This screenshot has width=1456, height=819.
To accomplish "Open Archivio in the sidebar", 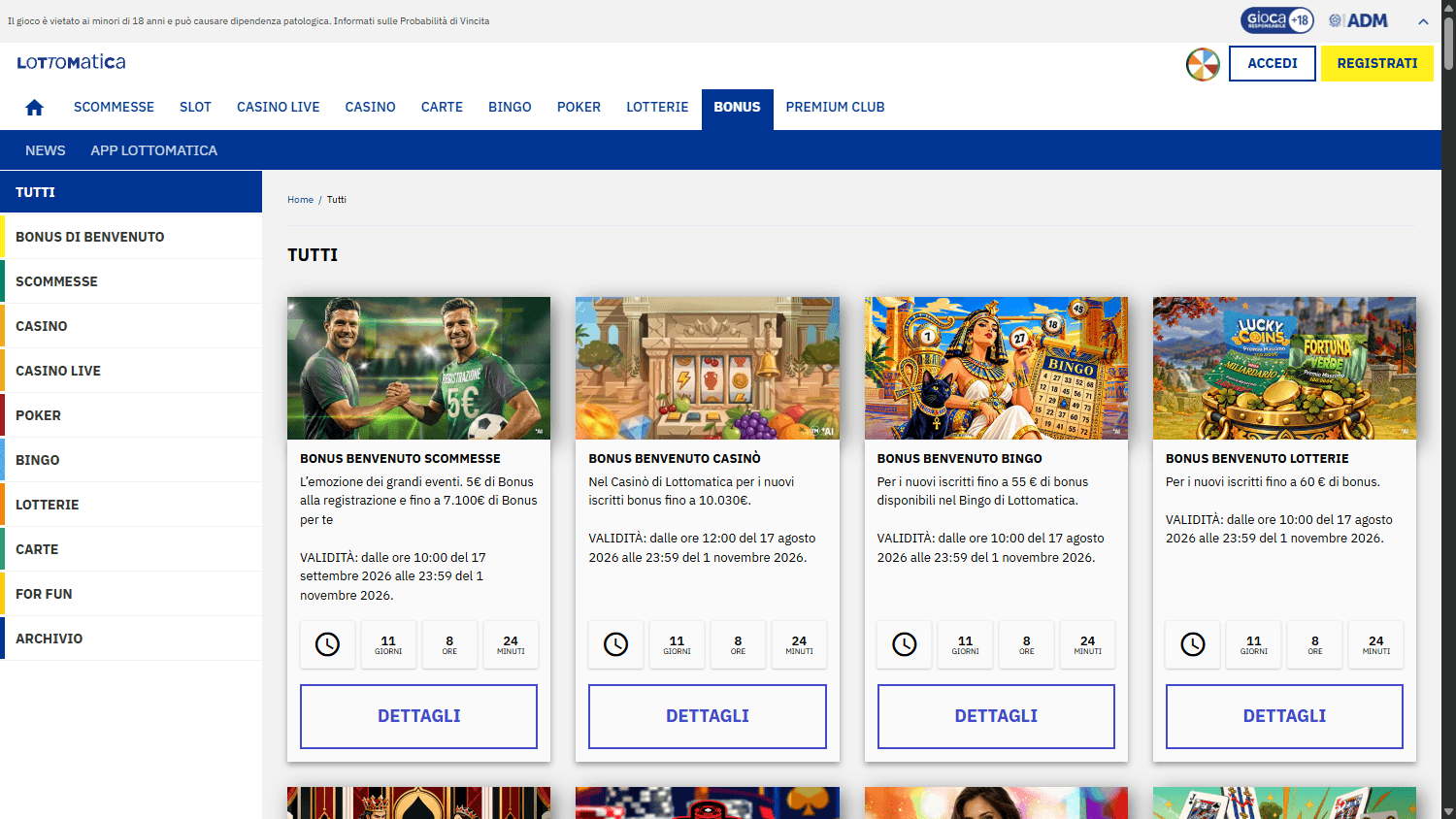I will (x=131, y=639).
